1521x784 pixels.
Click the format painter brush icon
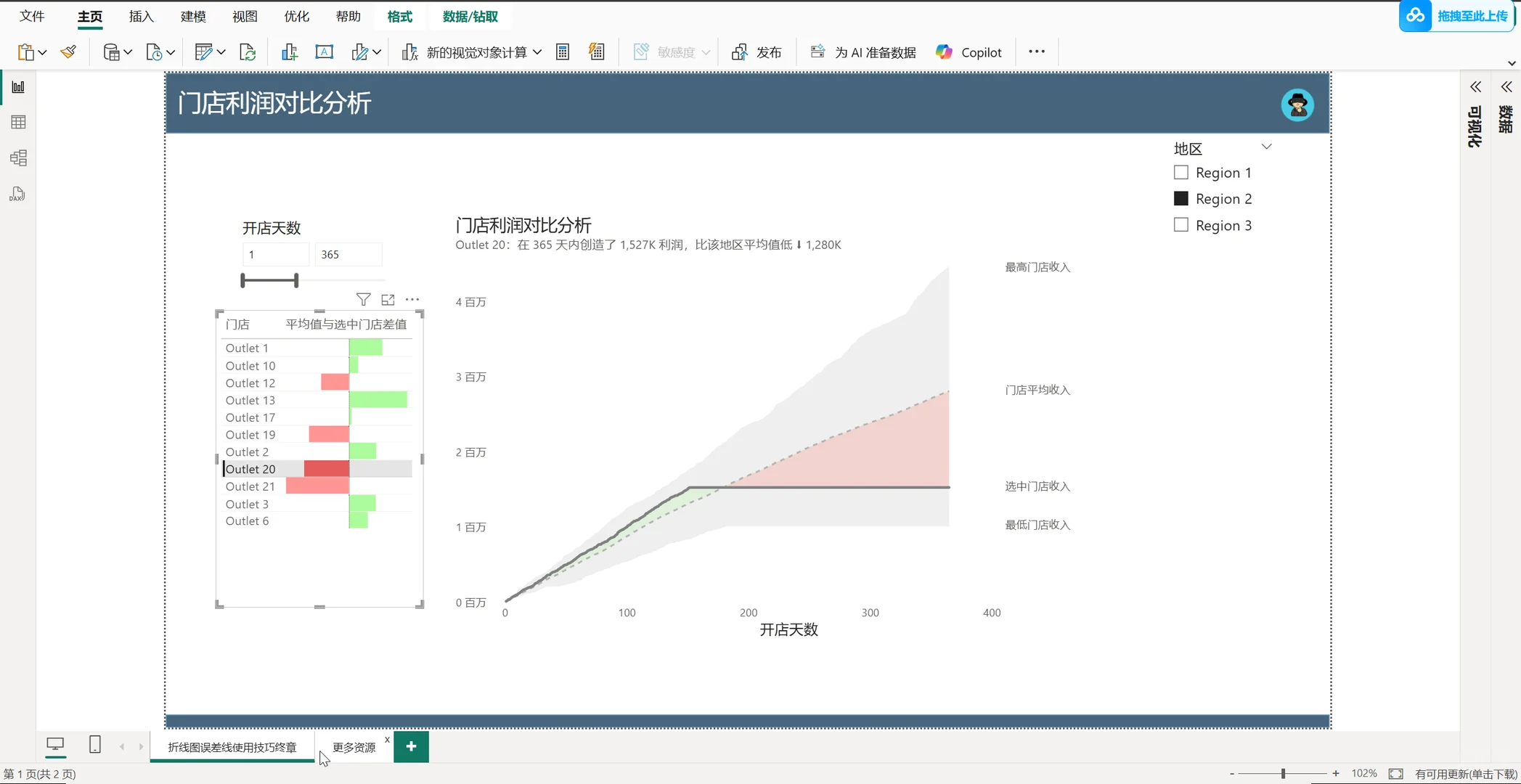click(x=68, y=52)
